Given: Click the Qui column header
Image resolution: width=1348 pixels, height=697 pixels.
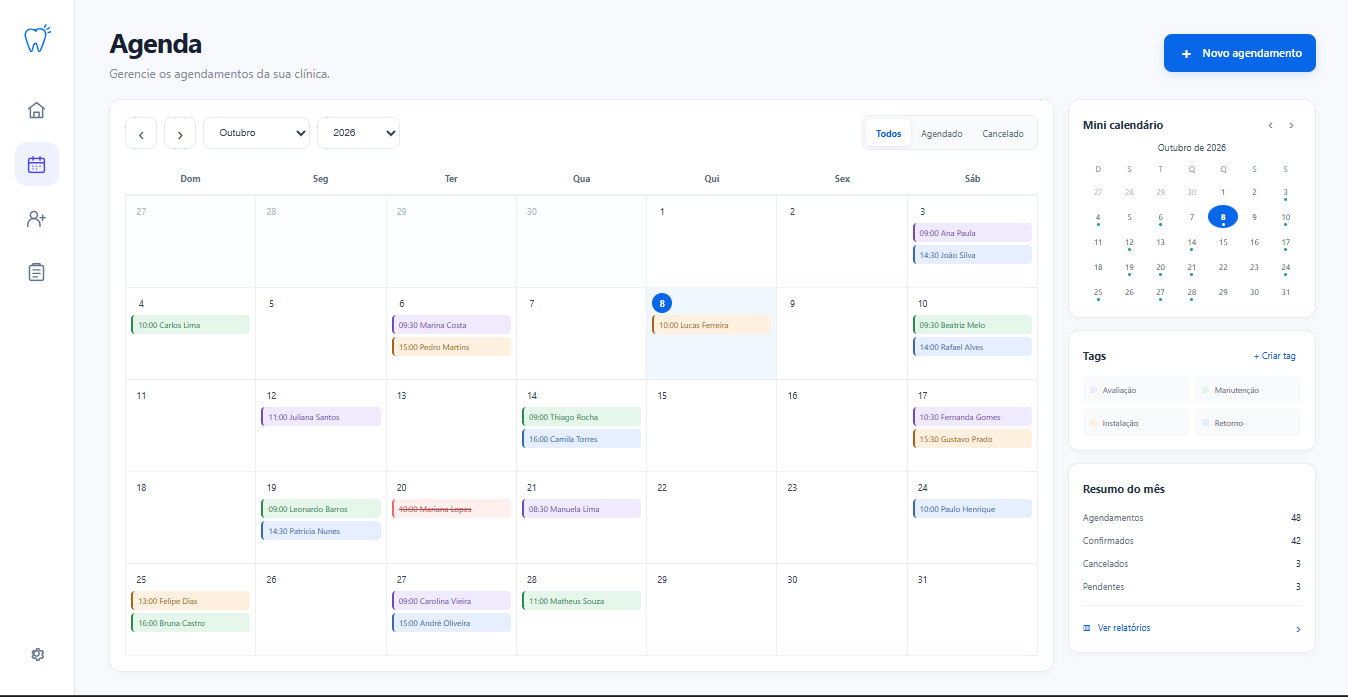Looking at the screenshot, I should (x=711, y=179).
